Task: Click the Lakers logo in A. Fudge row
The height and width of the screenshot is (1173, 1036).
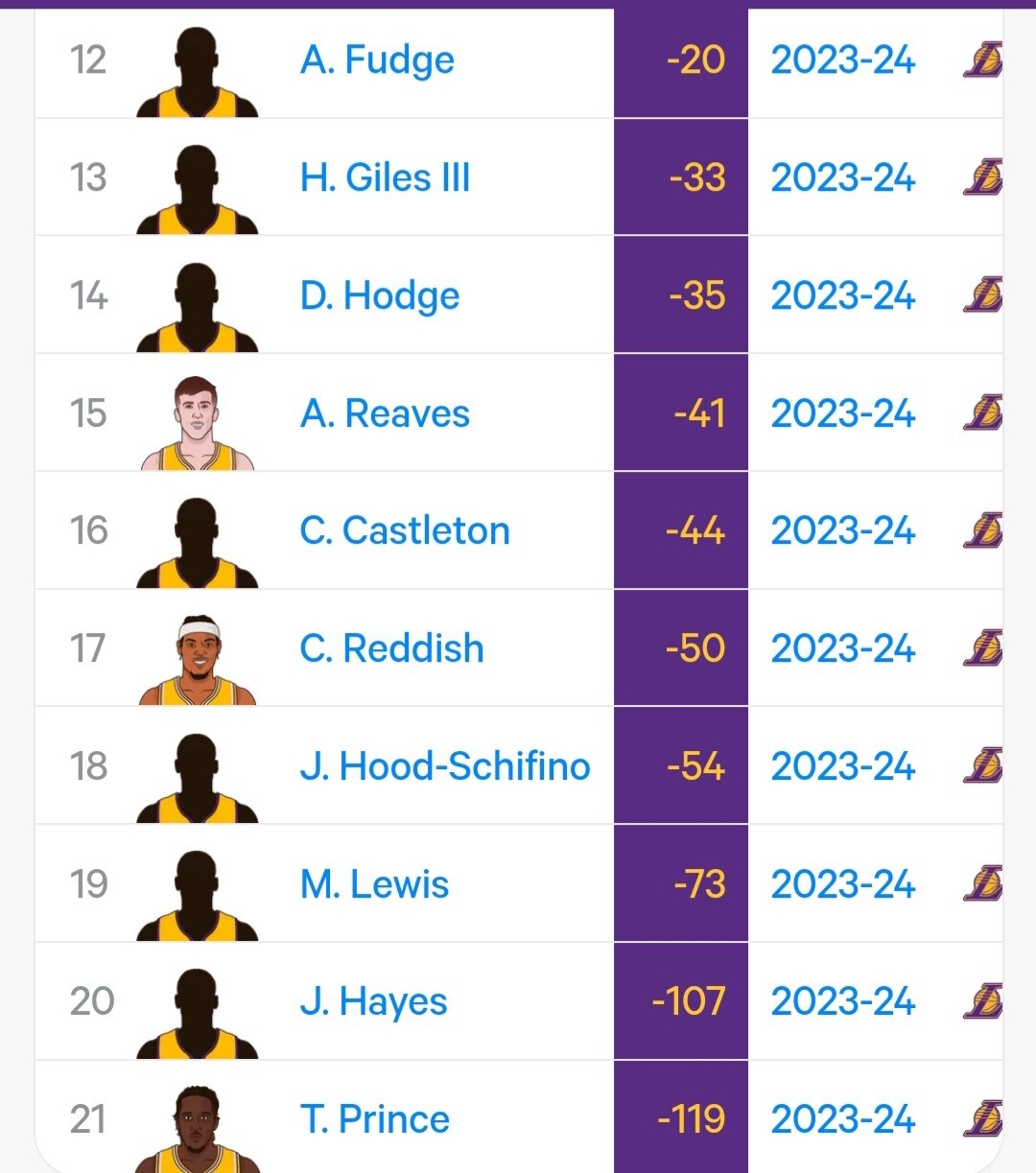Action: [982, 60]
